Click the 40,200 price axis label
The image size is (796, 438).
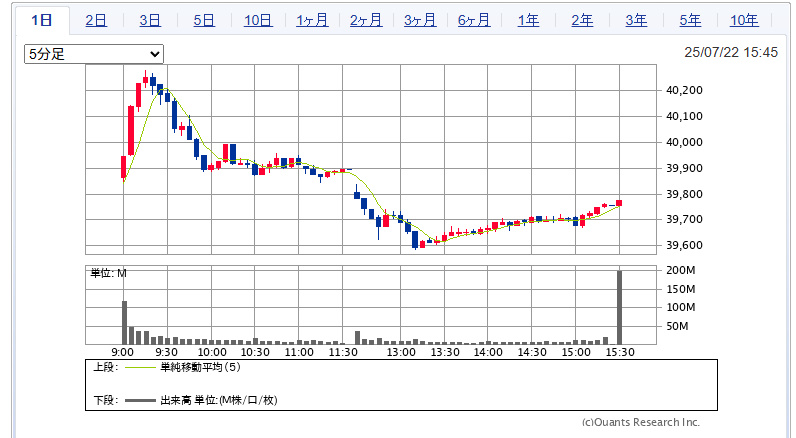pos(684,90)
